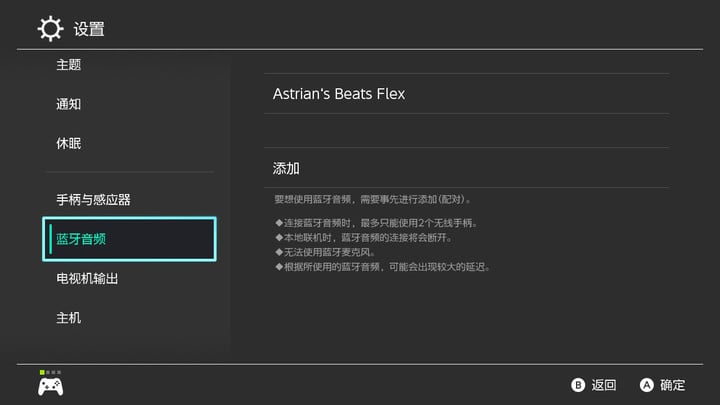720x405 pixels.
Task: Click the empty device slot row
Action: coord(467,131)
